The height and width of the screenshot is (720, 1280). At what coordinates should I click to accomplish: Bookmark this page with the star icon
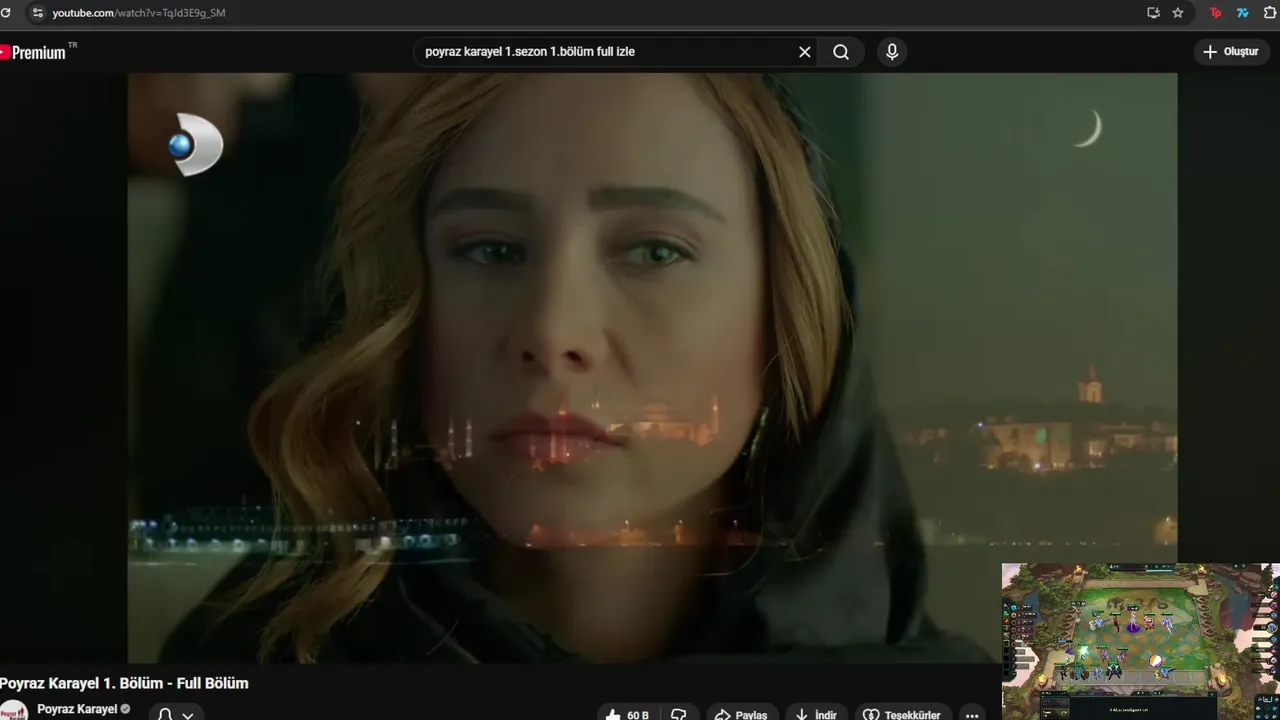tap(1178, 13)
